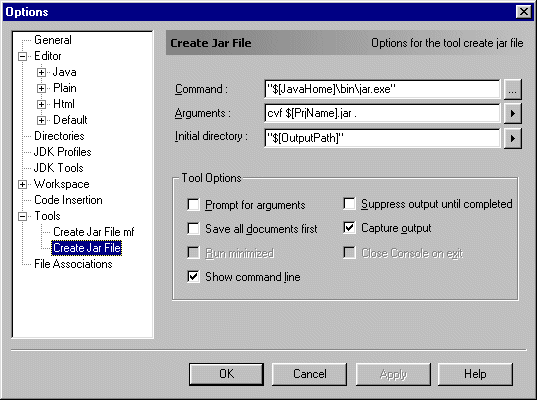537x400 pixels.
Task: Open the Initial directory macro arrow button
Action: click(x=512, y=138)
